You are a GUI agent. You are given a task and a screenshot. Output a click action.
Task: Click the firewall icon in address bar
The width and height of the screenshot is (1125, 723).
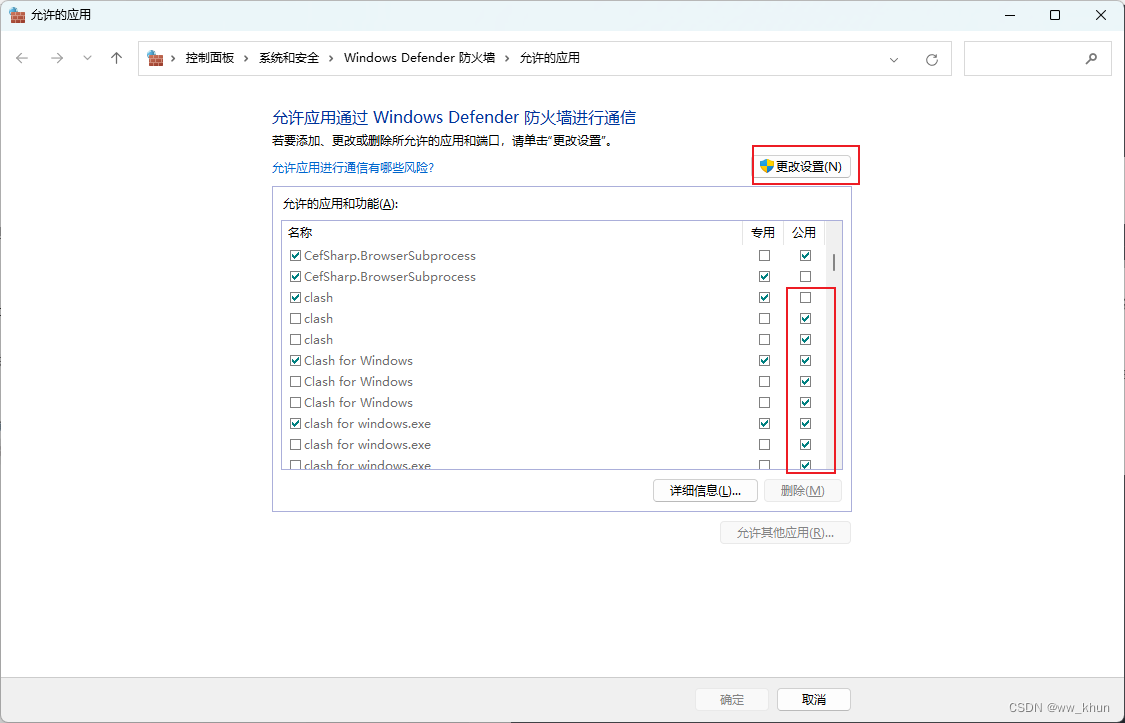155,58
